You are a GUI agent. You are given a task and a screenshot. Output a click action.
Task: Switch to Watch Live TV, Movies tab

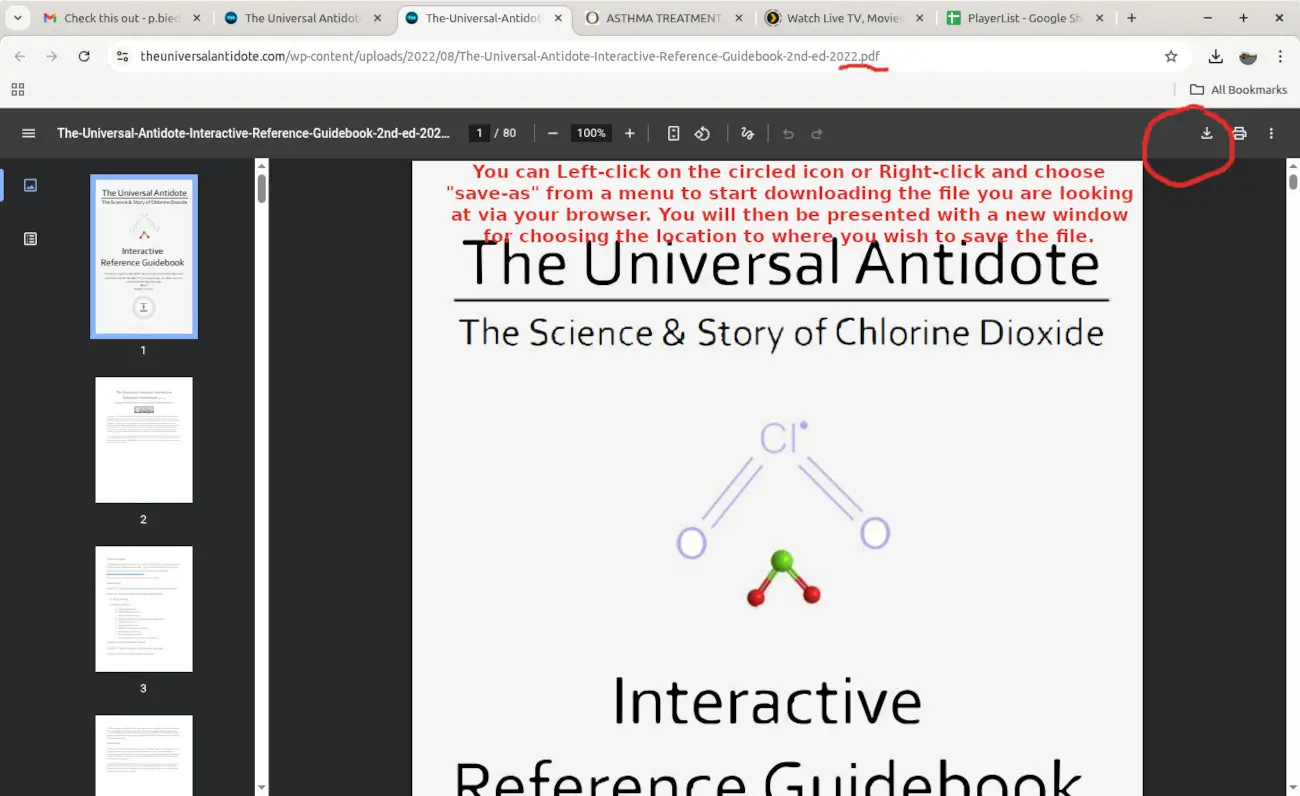[x=843, y=18]
